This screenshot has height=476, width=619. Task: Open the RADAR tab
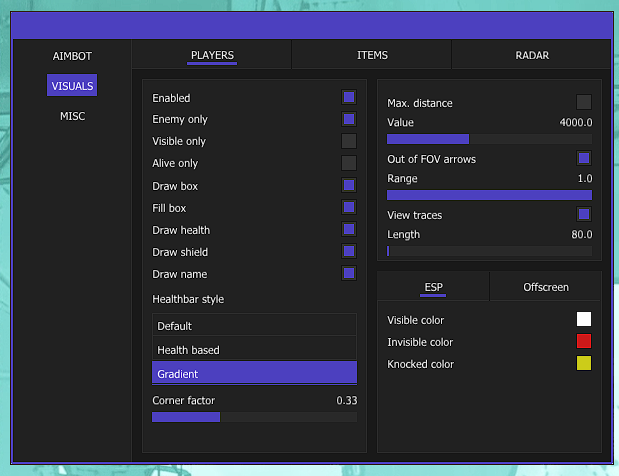[532, 55]
